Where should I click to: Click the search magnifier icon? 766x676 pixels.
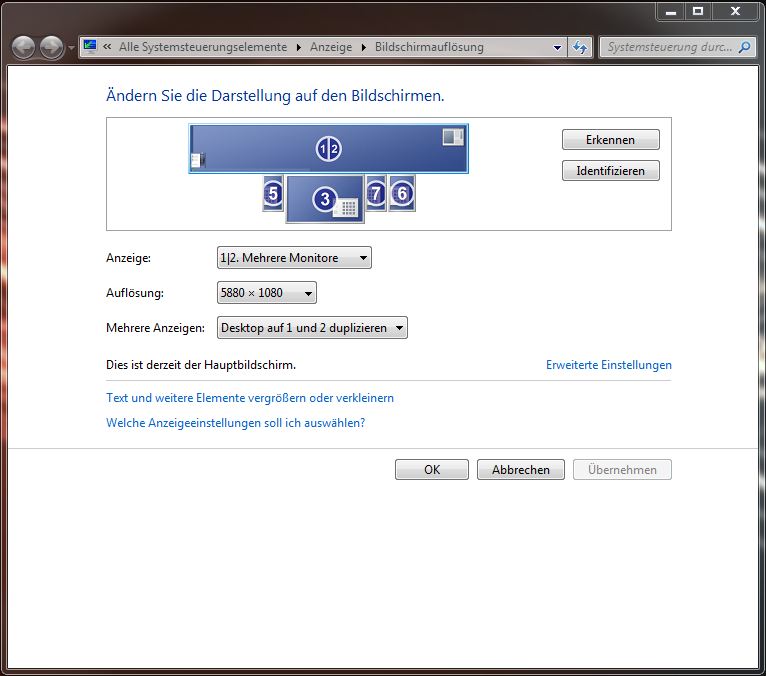pyautogui.click(x=745, y=47)
